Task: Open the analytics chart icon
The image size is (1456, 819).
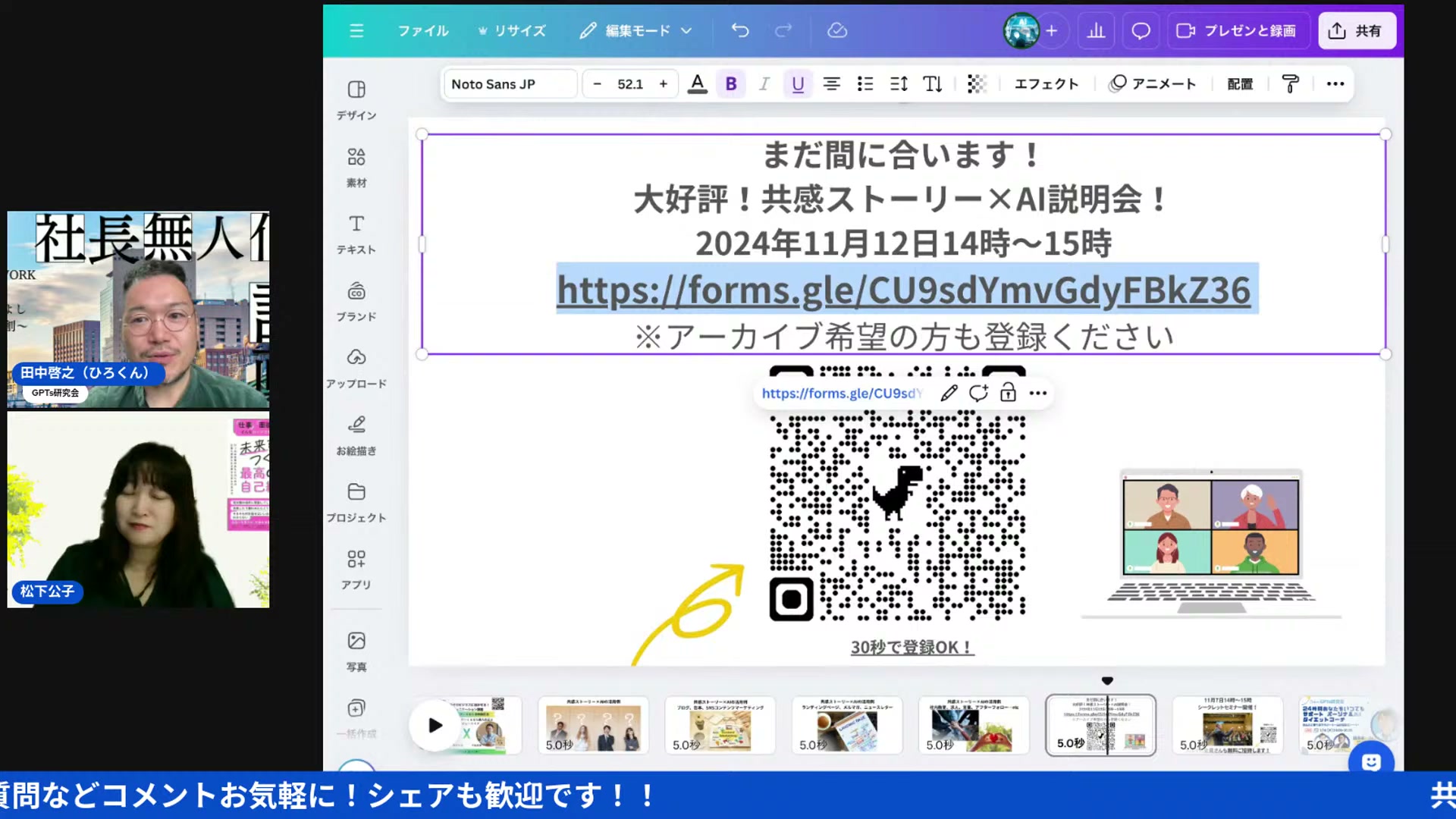Action: 1096,30
